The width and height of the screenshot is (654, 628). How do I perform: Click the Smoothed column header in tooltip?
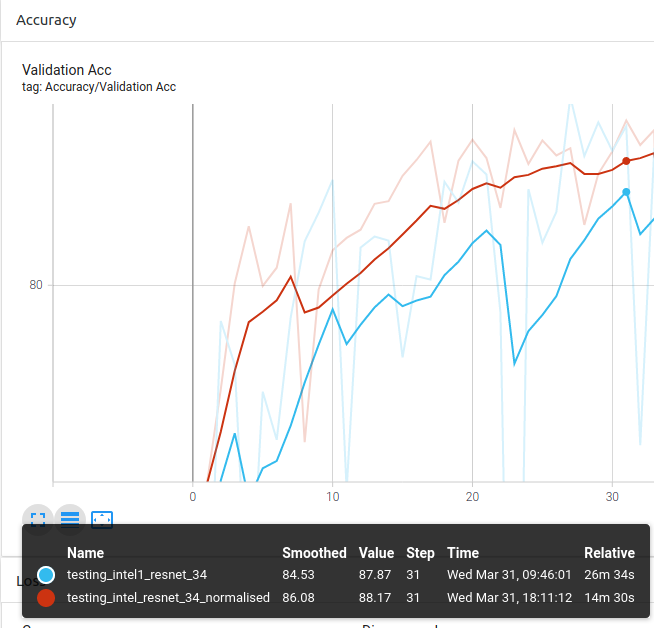coord(314,553)
